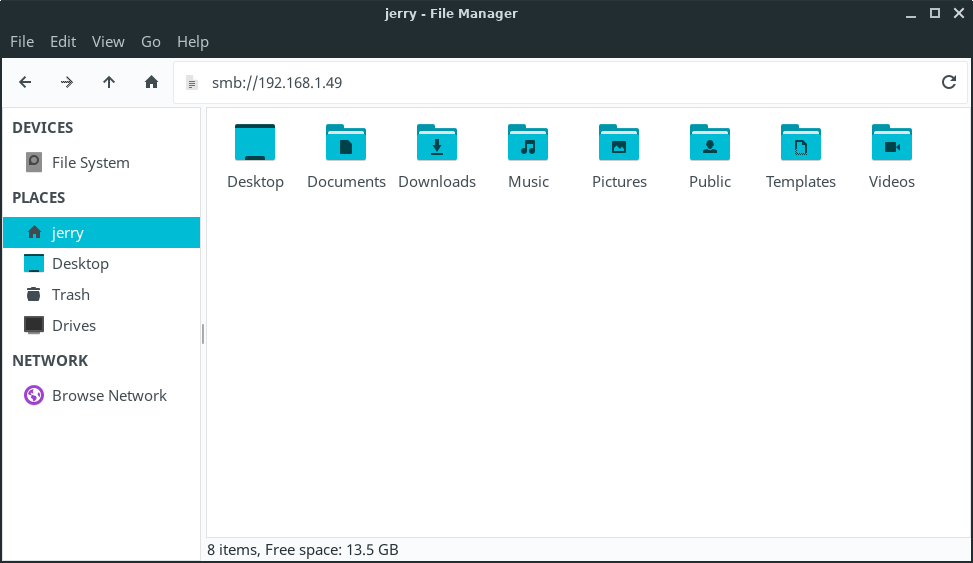Click the home folder toolbar icon
973x563 pixels.
tap(151, 82)
